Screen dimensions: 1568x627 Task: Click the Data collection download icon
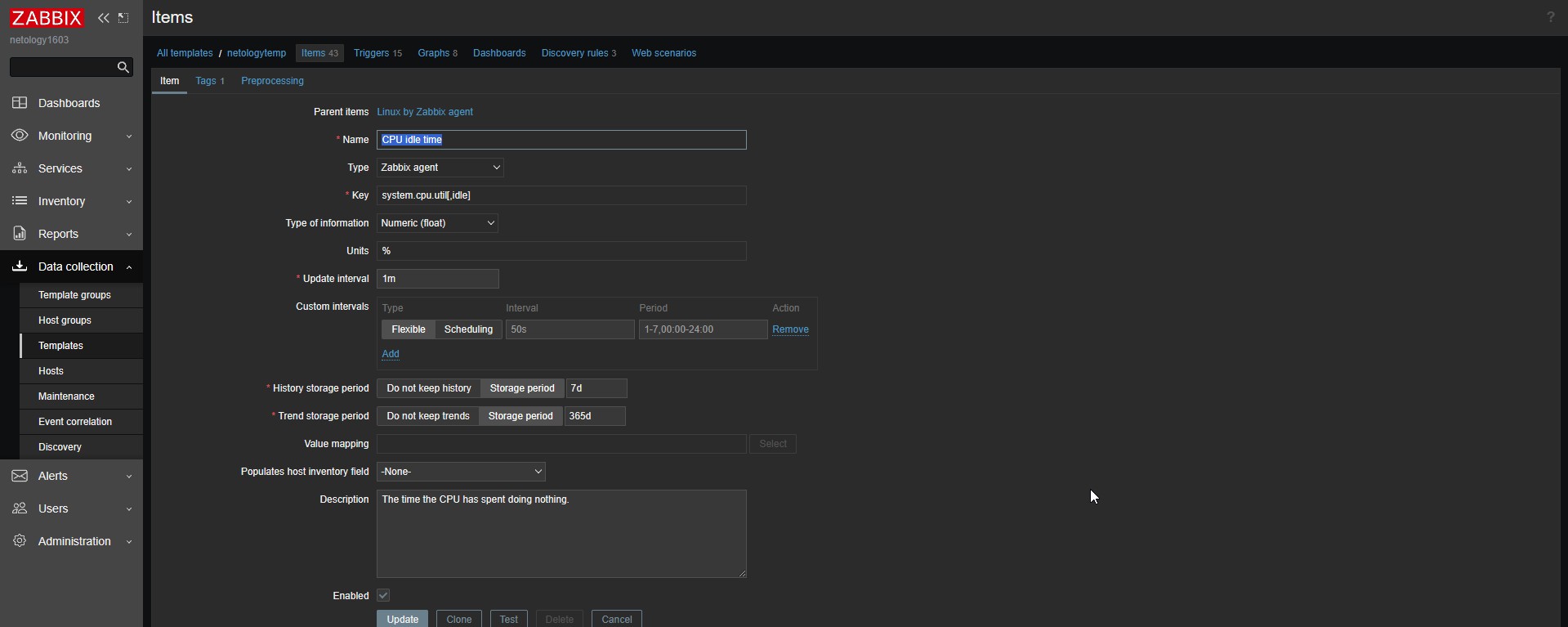20,266
